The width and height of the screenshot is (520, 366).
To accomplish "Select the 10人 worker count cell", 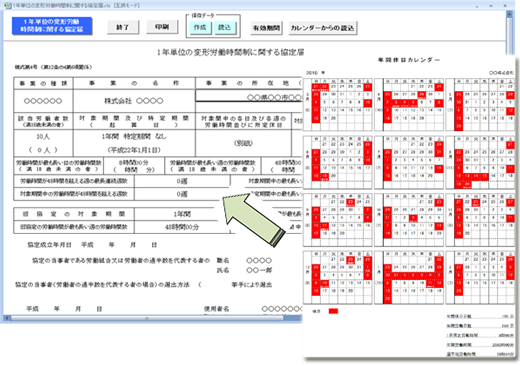I will tap(43, 136).
